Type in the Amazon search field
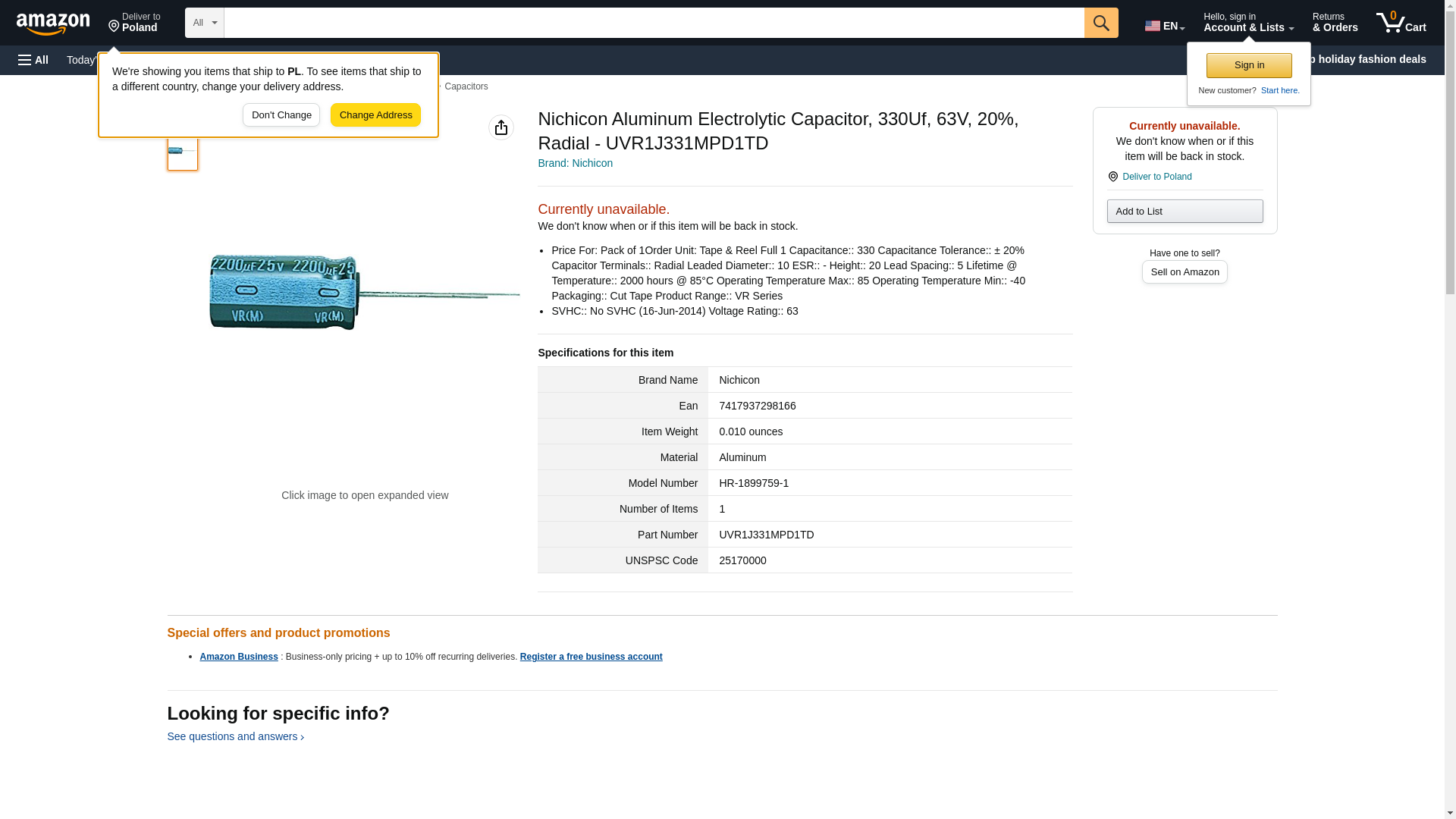This screenshot has width=1456, height=819. tap(653, 23)
